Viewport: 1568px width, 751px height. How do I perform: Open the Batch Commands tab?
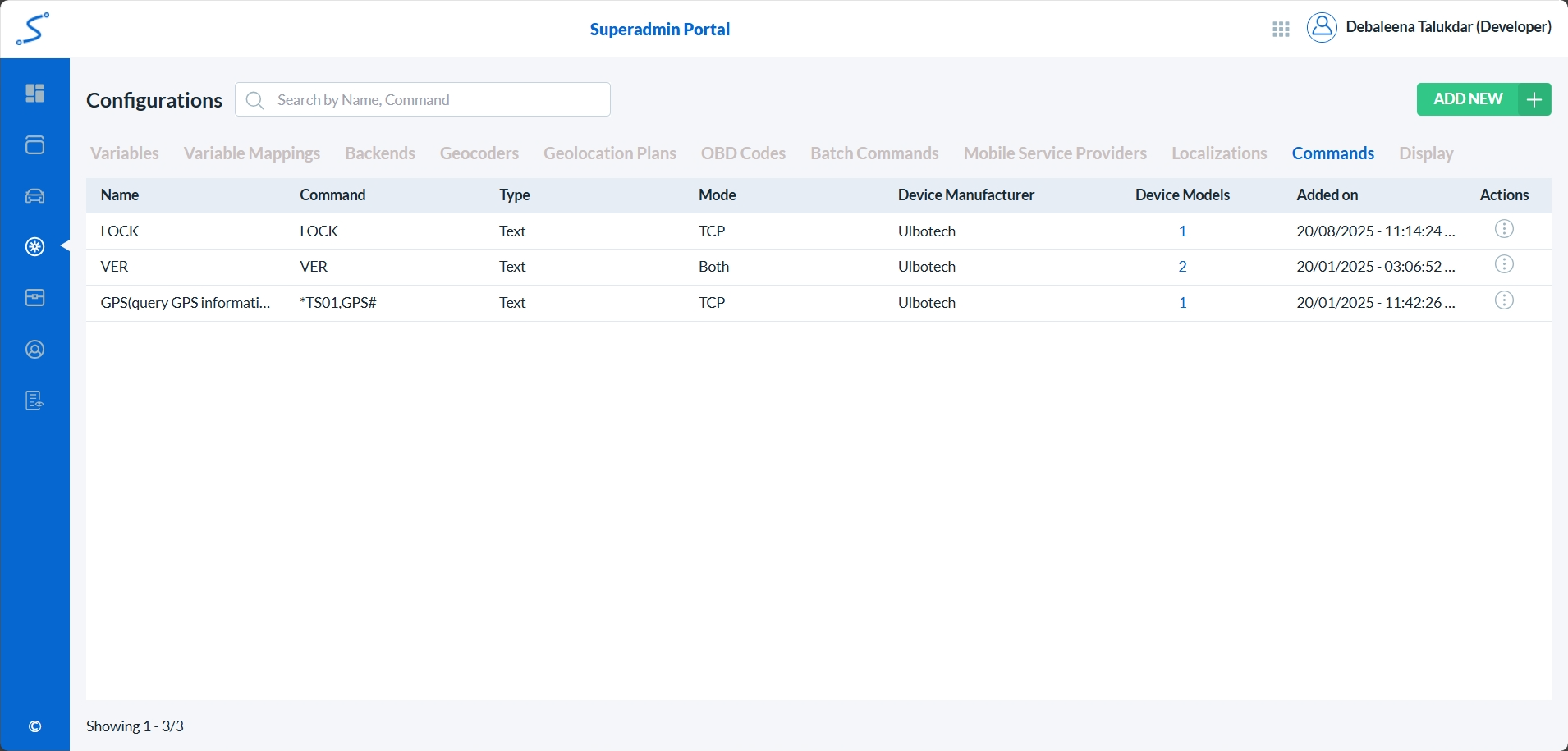pyautogui.click(x=874, y=153)
